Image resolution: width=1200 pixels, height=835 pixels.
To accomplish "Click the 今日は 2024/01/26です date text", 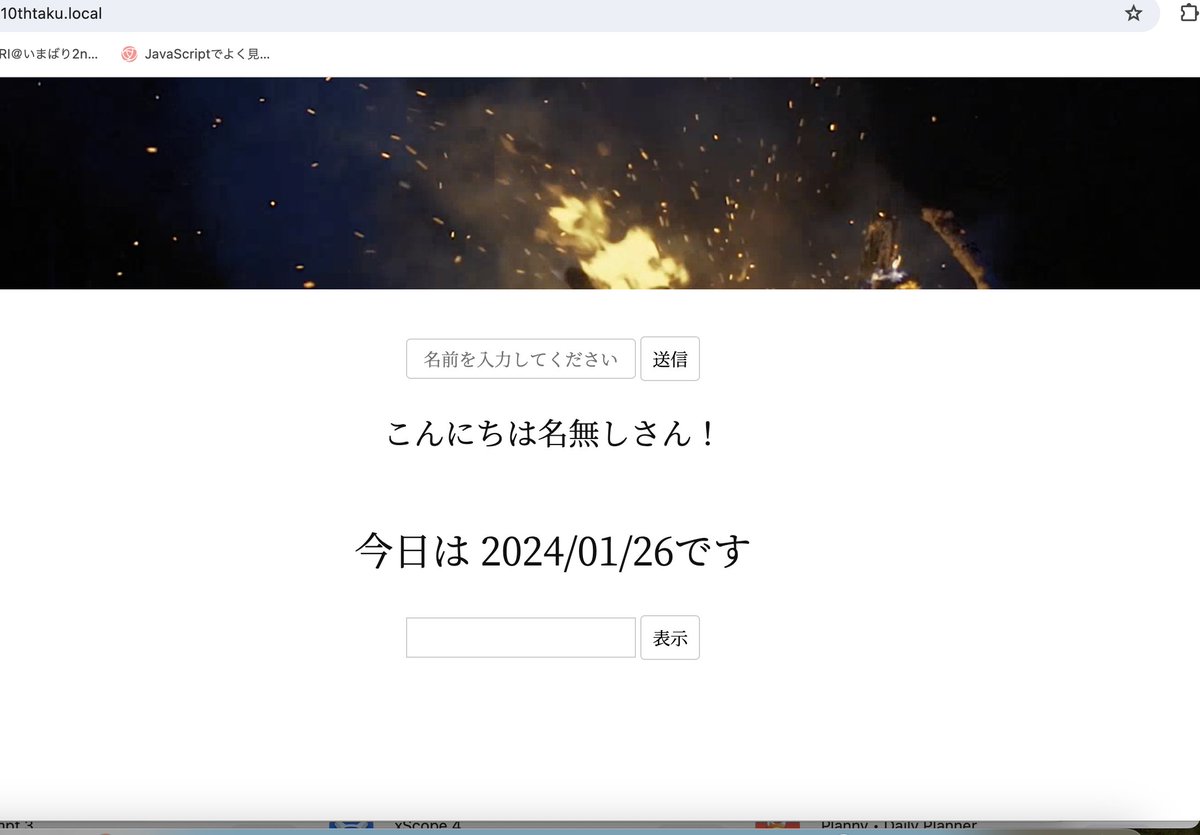I will (552, 551).
